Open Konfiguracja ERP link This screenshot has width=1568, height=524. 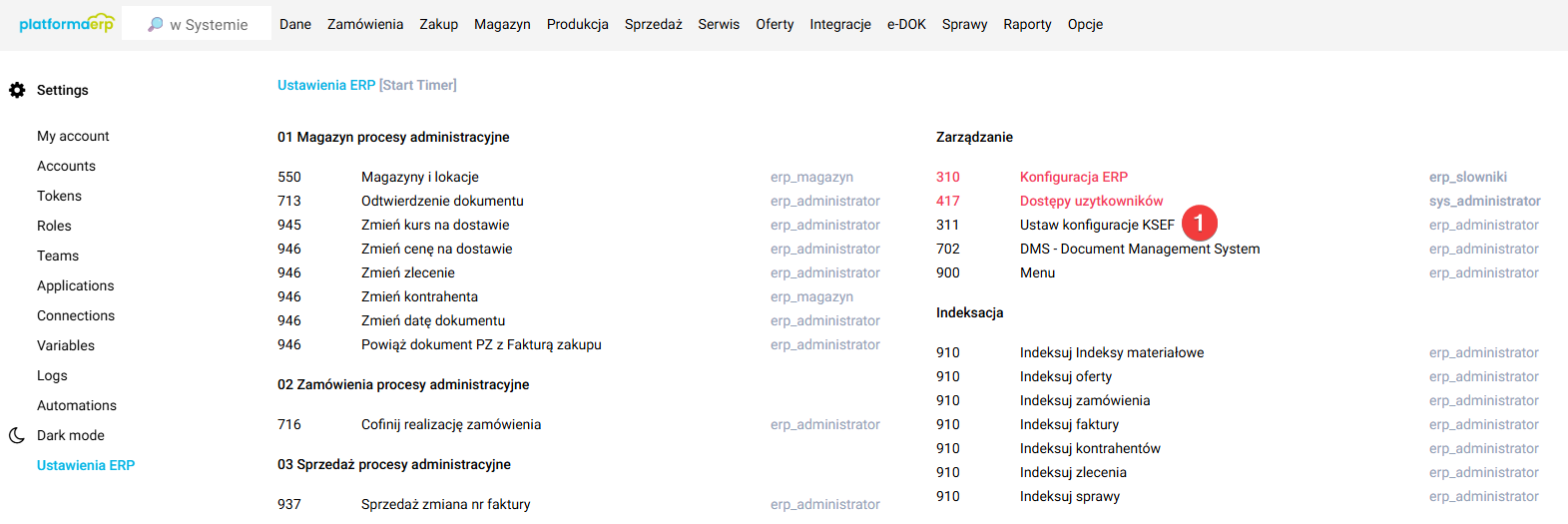tap(1073, 177)
